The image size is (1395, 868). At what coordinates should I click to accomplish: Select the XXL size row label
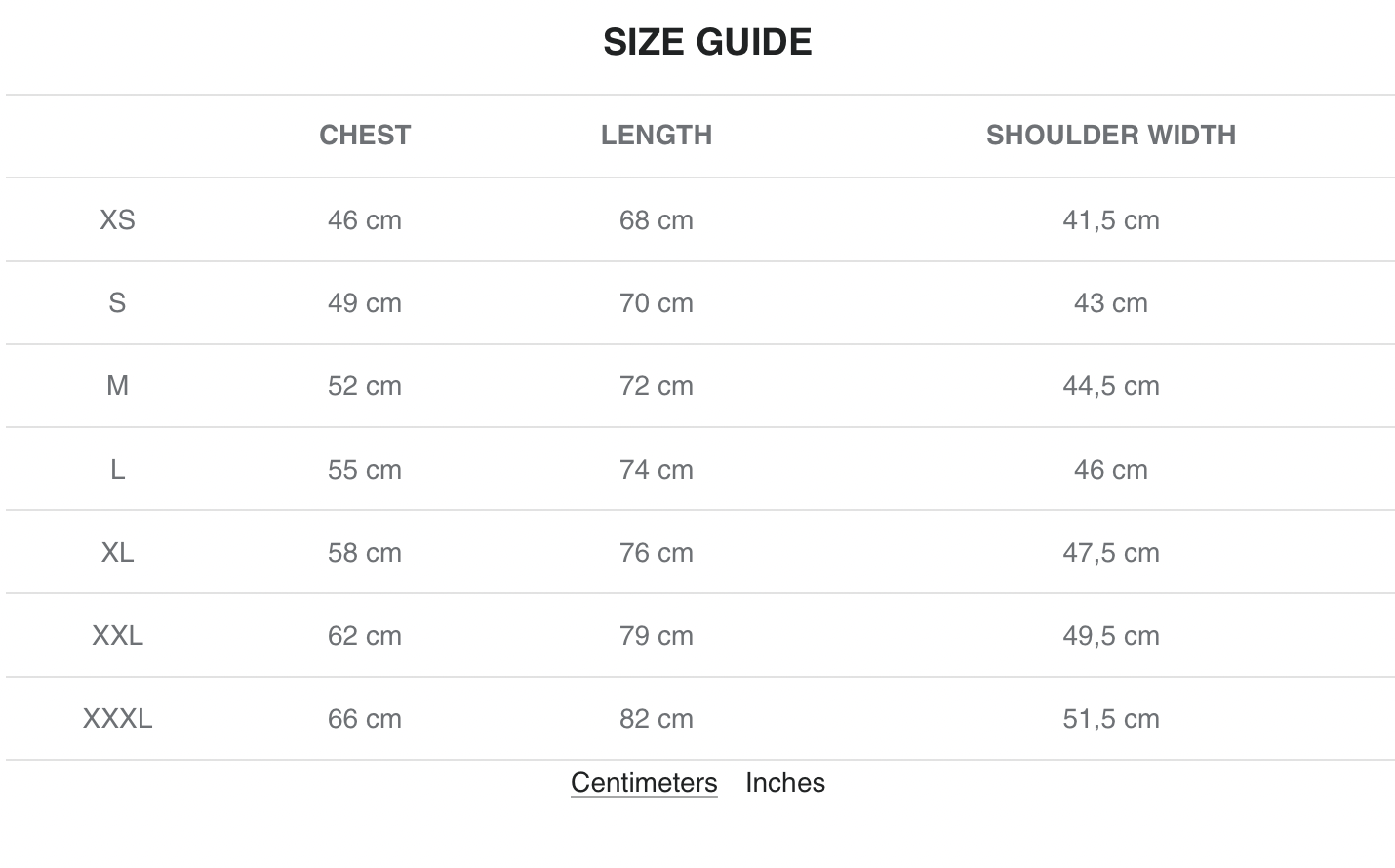(117, 635)
